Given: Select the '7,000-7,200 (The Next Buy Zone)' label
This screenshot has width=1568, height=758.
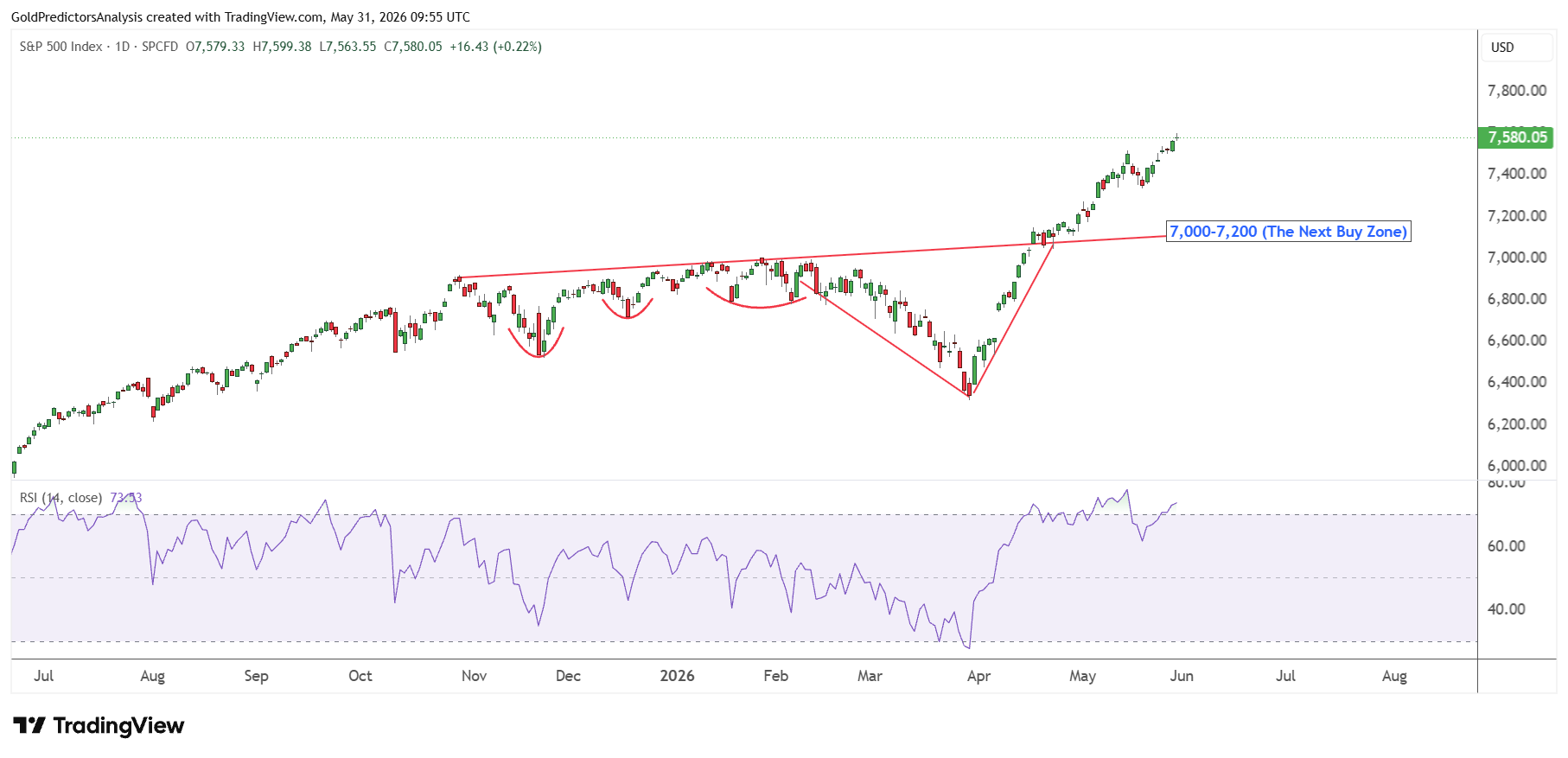Looking at the screenshot, I should [x=1288, y=232].
